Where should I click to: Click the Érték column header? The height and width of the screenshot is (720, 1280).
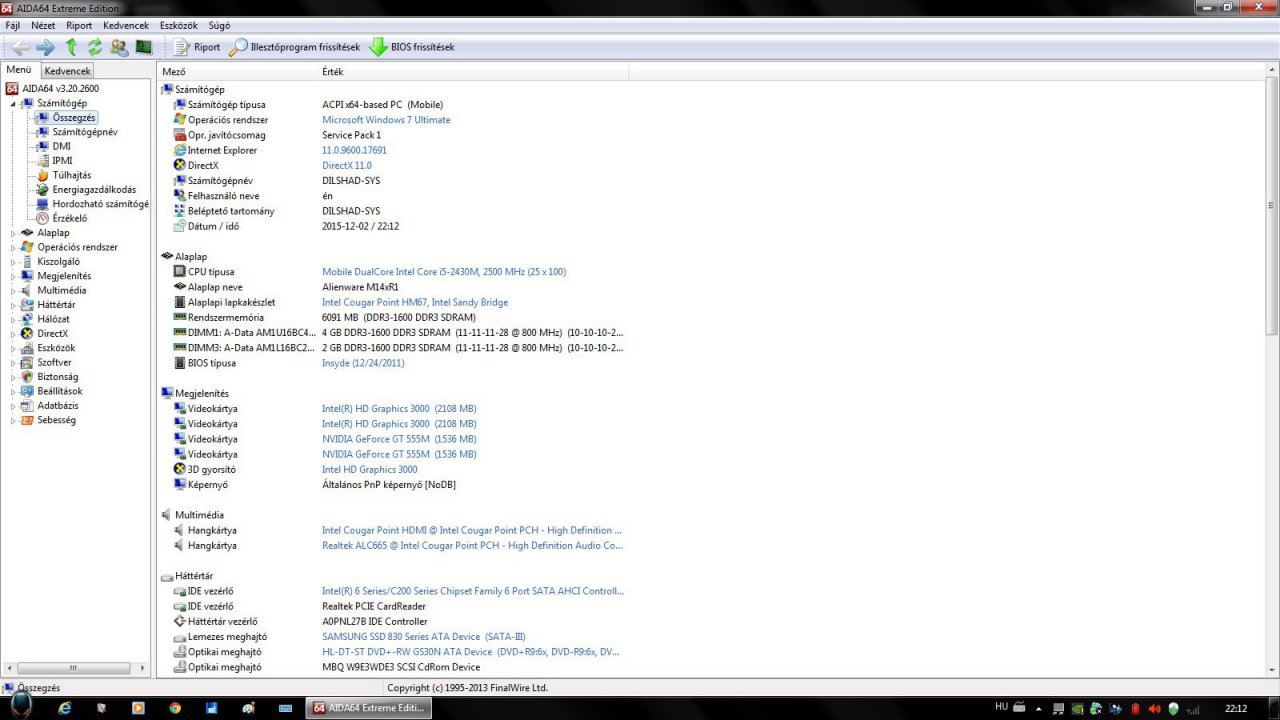click(473, 71)
